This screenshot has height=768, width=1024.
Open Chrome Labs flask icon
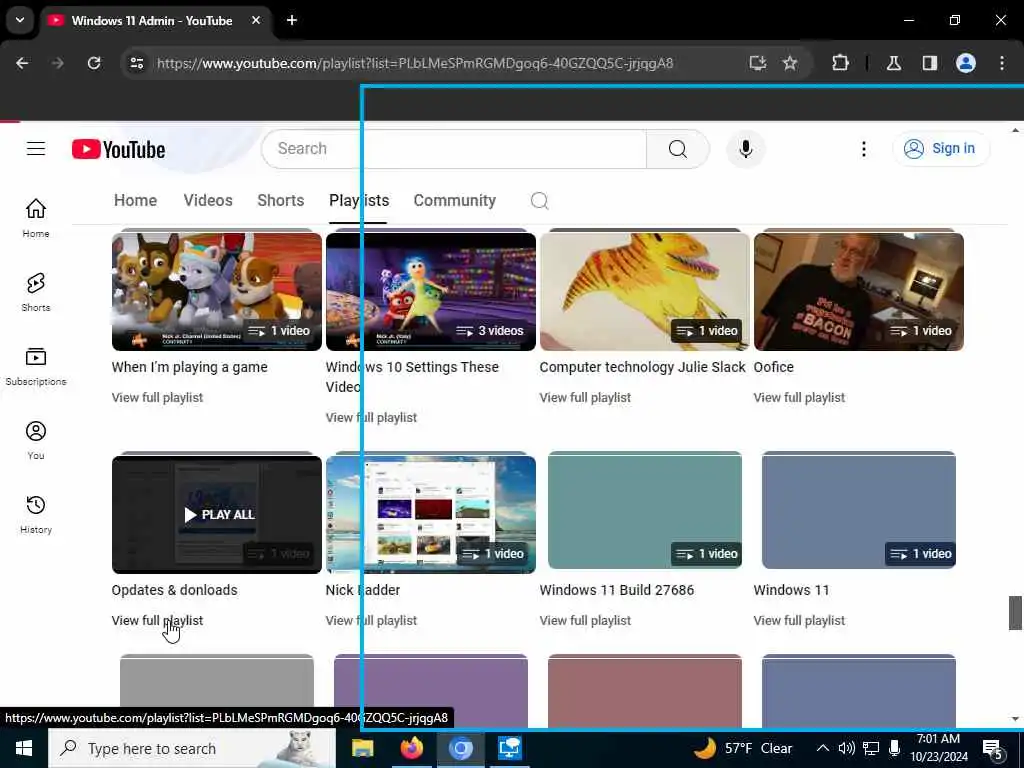tap(894, 63)
